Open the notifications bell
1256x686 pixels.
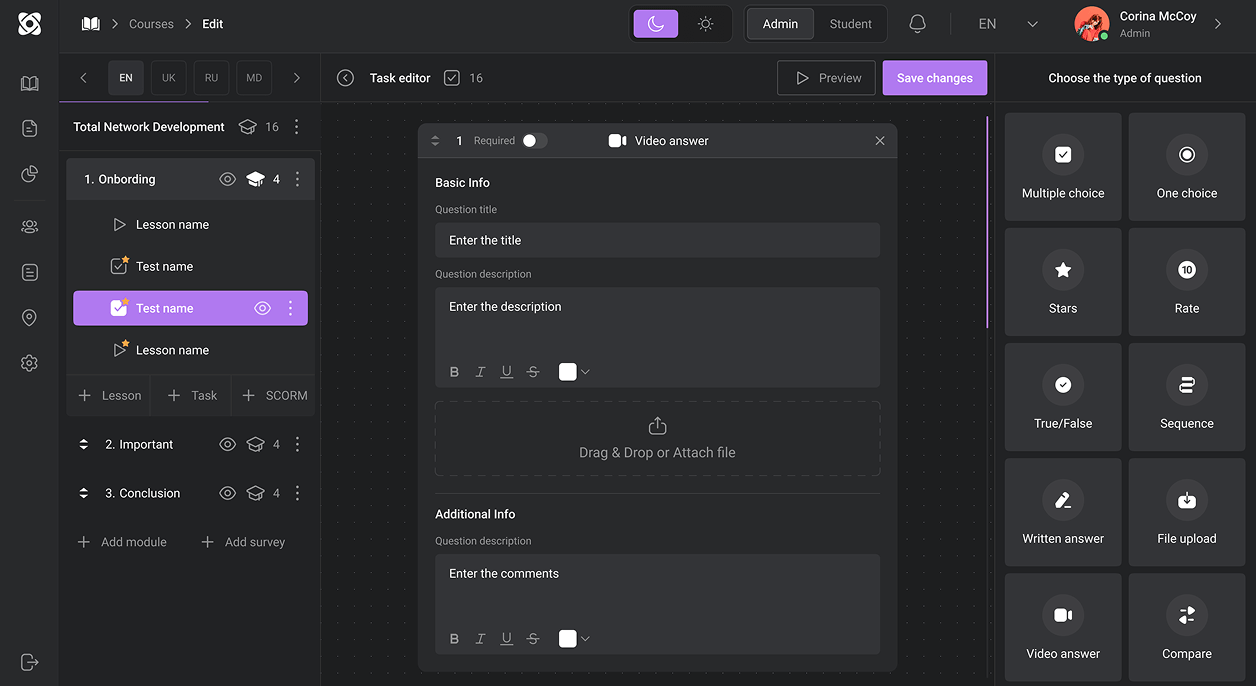917,24
